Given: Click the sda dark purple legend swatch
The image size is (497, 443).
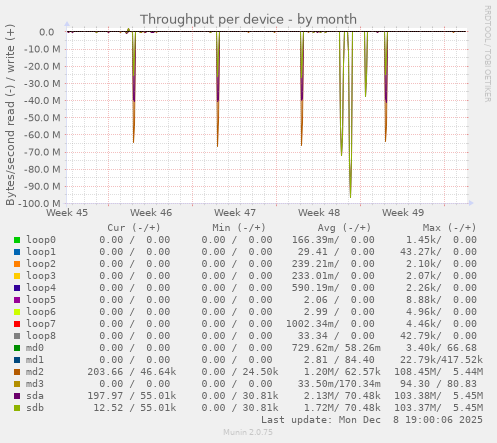Looking at the screenshot, I should 17,396.
